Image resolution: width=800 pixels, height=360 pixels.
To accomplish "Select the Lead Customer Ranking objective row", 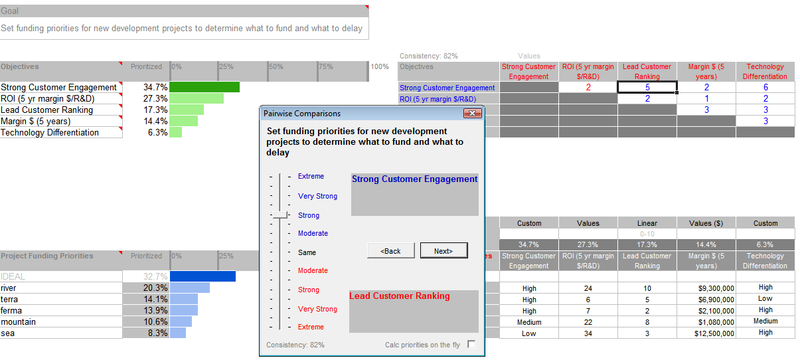I will [61, 110].
